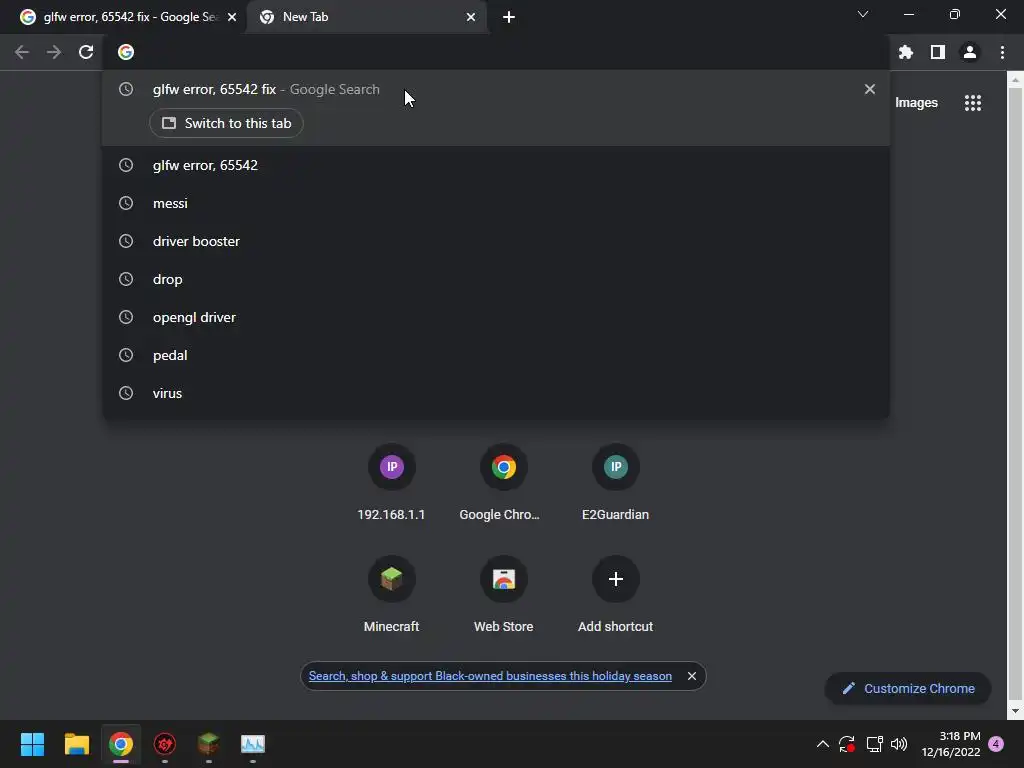Click the browser forward arrow
Image resolution: width=1024 pixels, height=768 pixels.
pos(54,52)
